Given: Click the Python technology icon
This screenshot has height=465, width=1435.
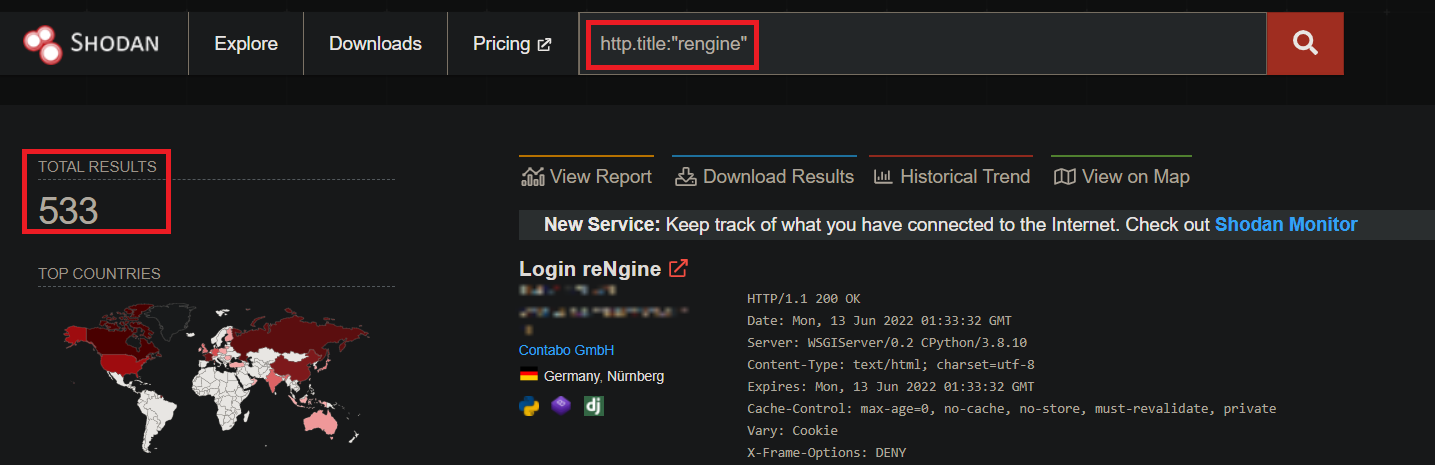Looking at the screenshot, I should (x=529, y=406).
